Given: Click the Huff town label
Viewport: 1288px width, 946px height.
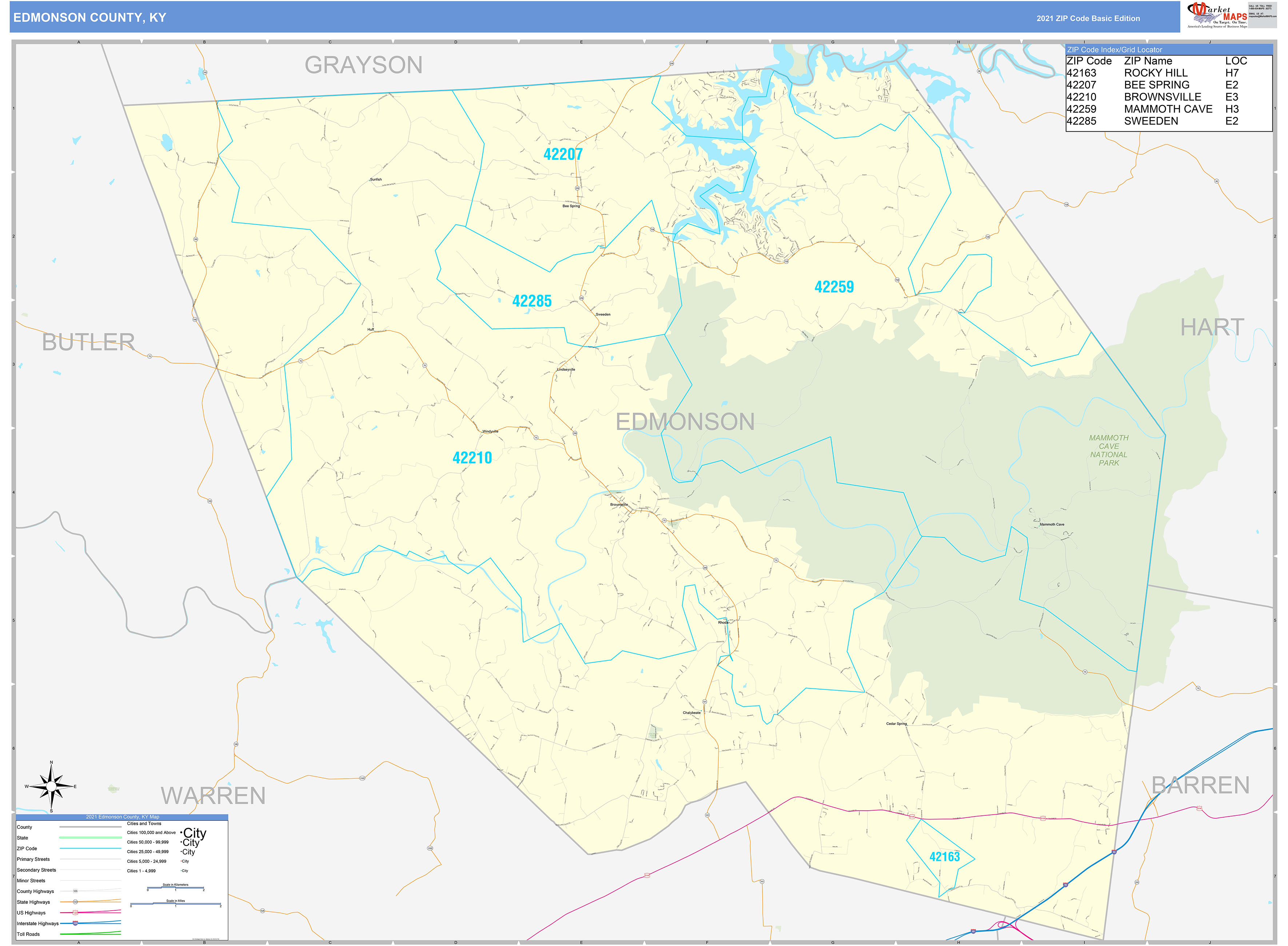Looking at the screenshot, I should (370, 329).
